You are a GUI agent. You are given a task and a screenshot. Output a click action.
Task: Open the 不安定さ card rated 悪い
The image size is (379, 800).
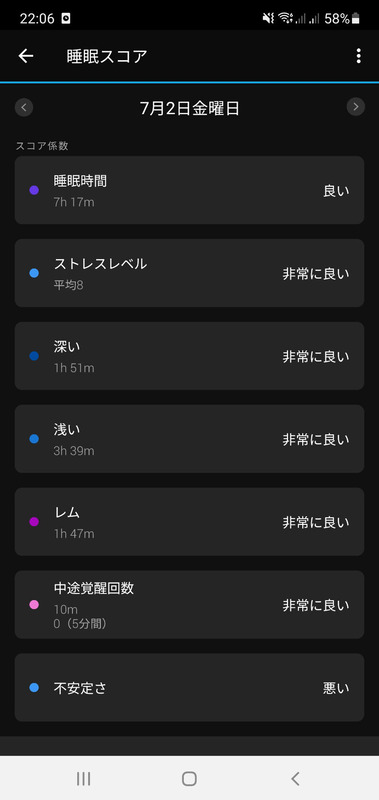click(x=189, y=688)
